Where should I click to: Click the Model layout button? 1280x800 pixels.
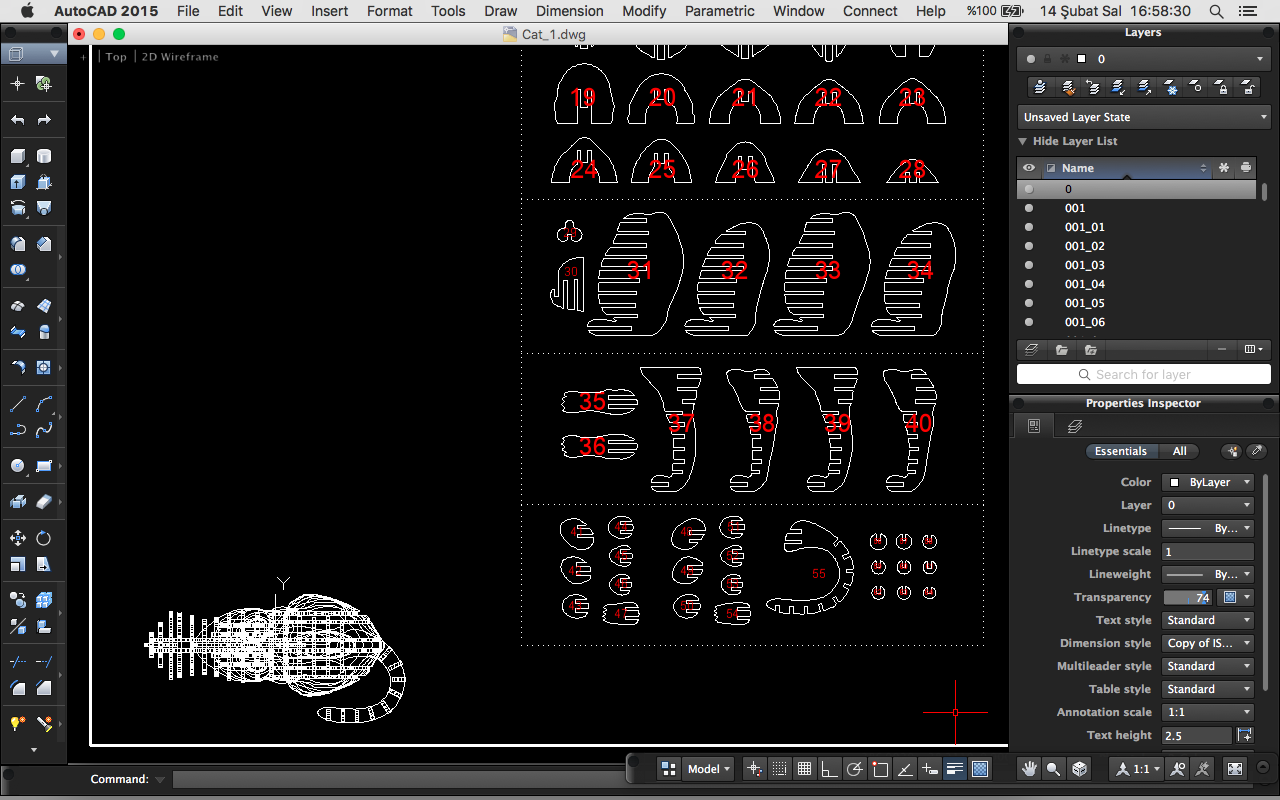click(x=703, y=769)
